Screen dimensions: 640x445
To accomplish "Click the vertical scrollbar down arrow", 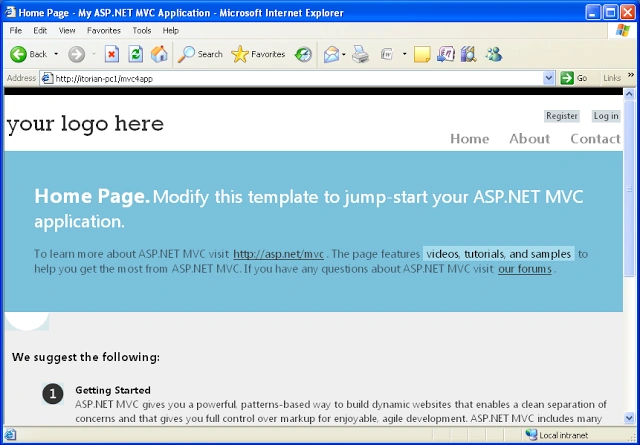I will [629, 418].
